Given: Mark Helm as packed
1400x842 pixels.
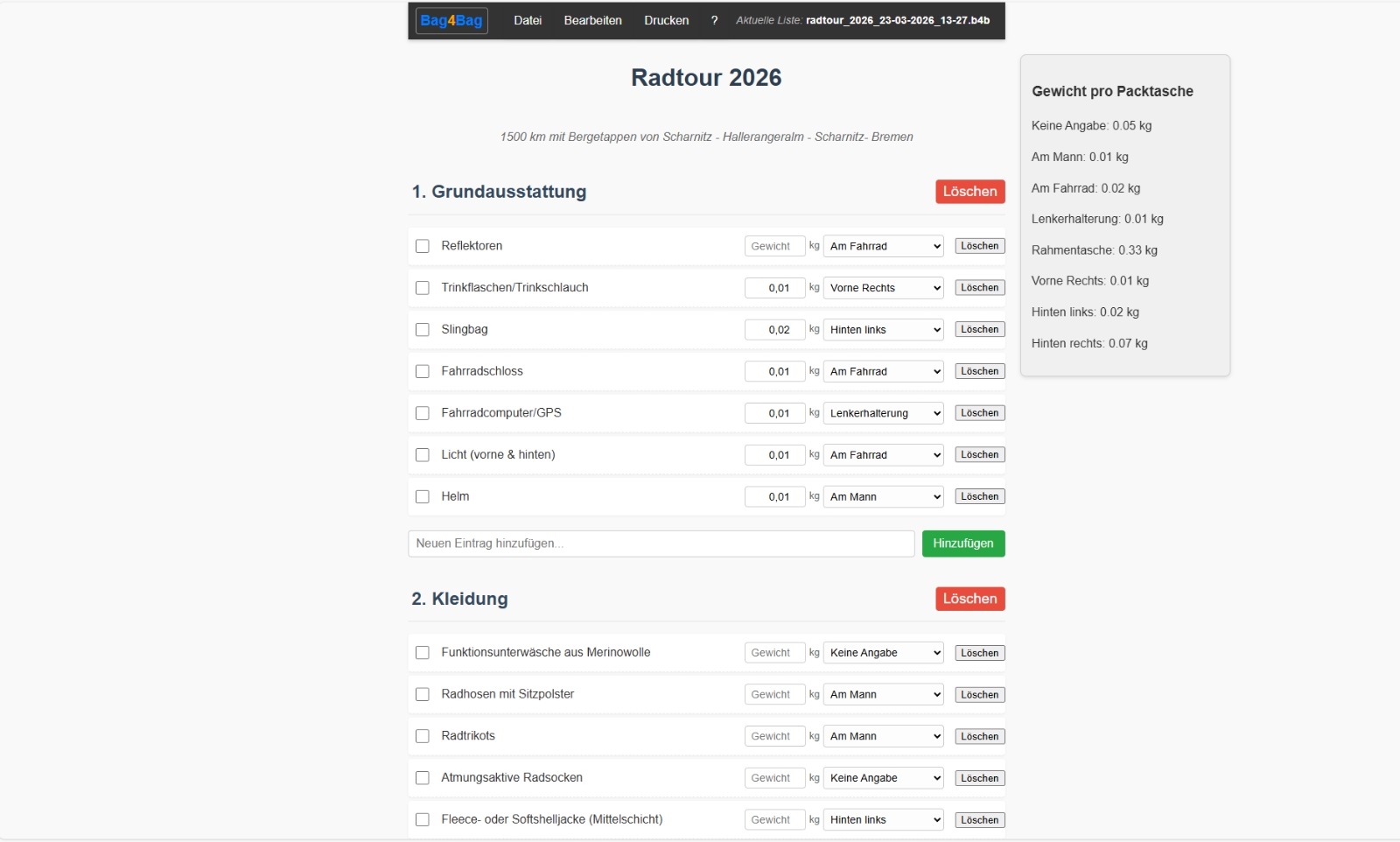Looking at the screenshot, I should [423, 497].
